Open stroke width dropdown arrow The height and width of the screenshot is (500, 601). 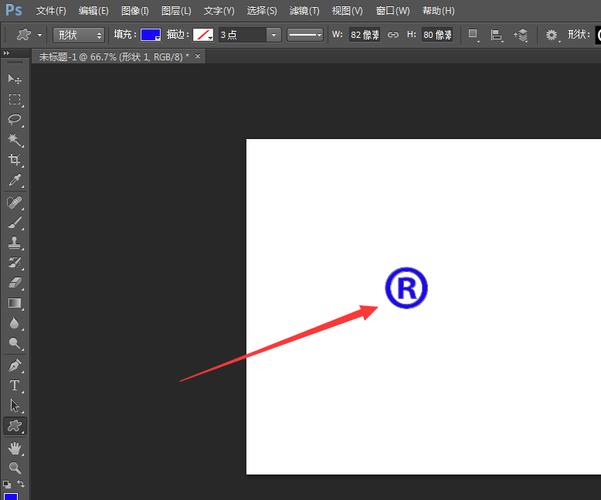(x=274, y=35)
